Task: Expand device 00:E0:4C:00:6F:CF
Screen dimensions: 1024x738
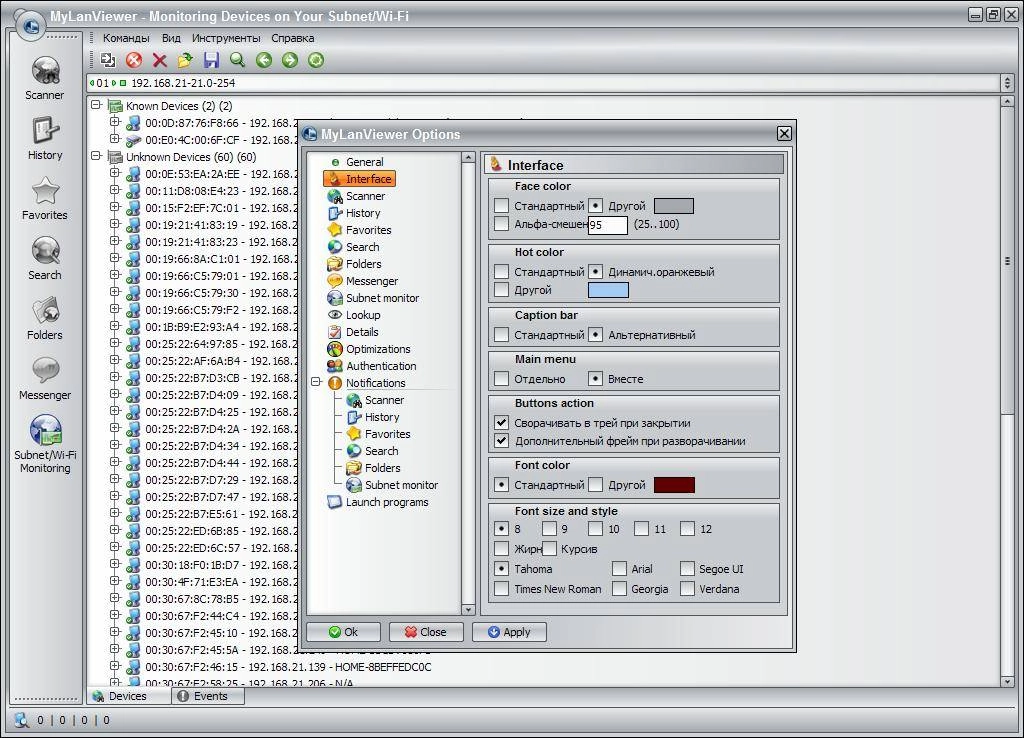Action: click(x=115, y=138)
